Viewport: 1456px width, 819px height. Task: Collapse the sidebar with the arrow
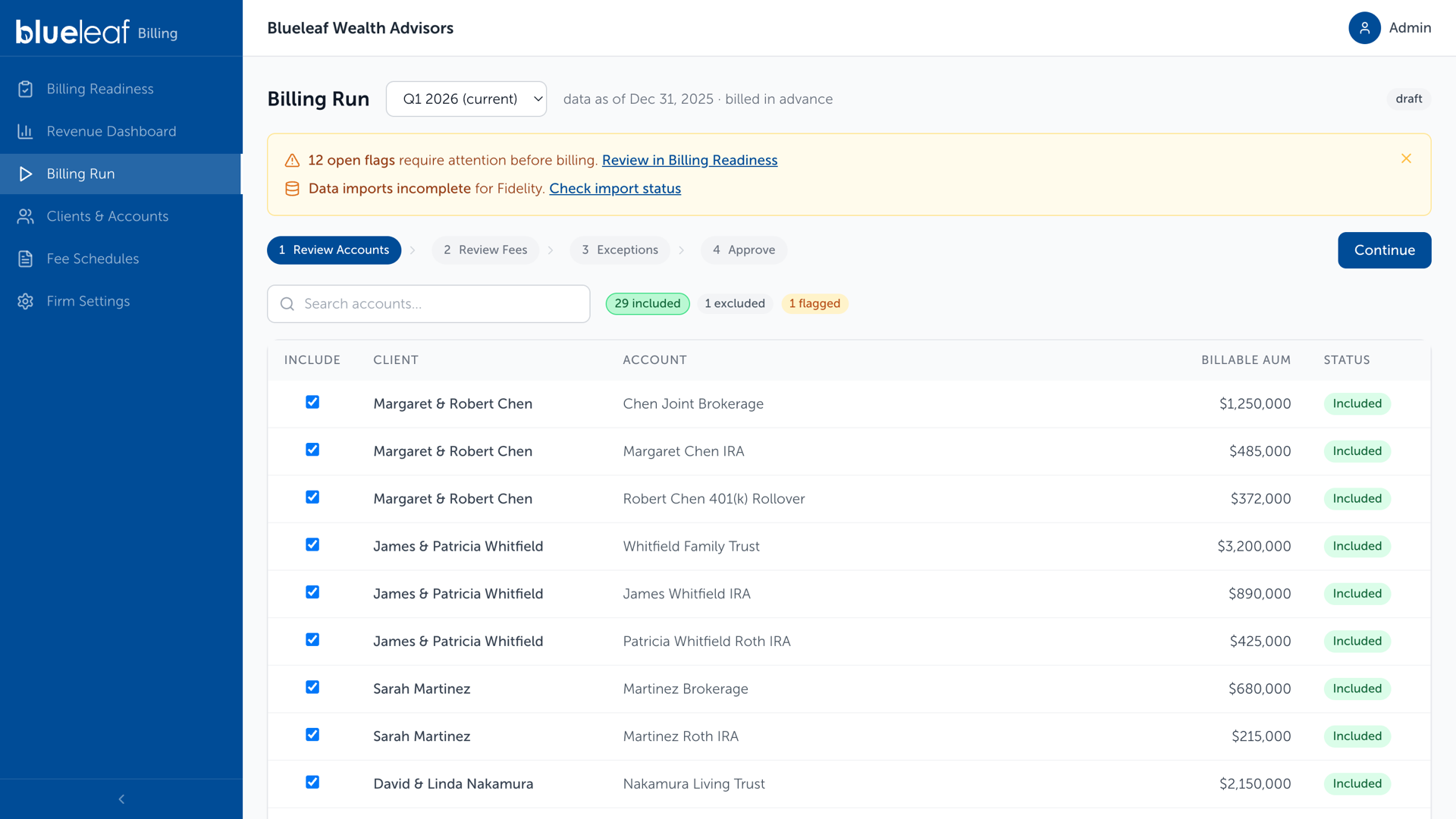click(x=121, y=799)
